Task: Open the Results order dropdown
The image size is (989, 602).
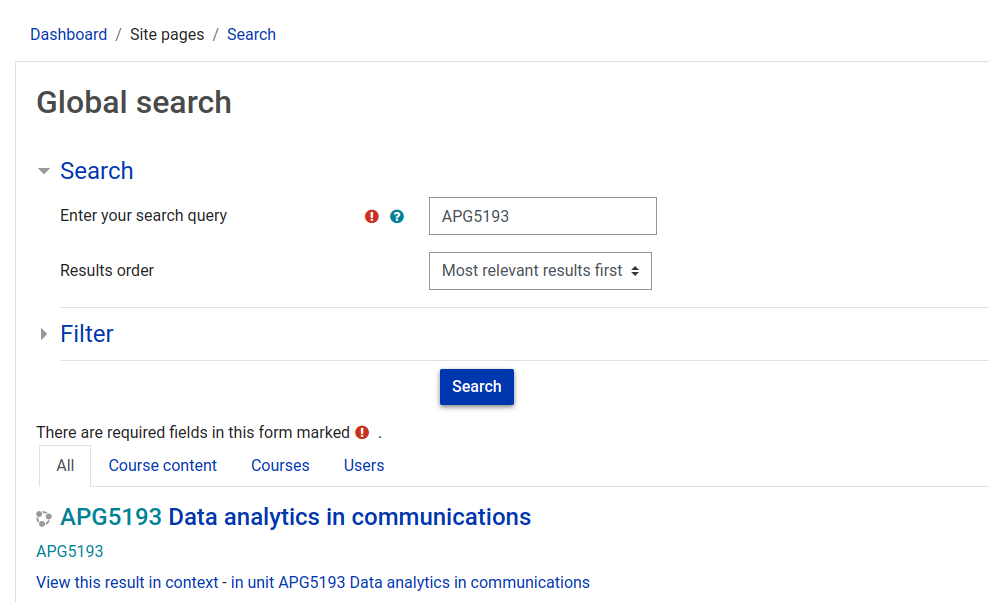Action: tap(540, 271)
